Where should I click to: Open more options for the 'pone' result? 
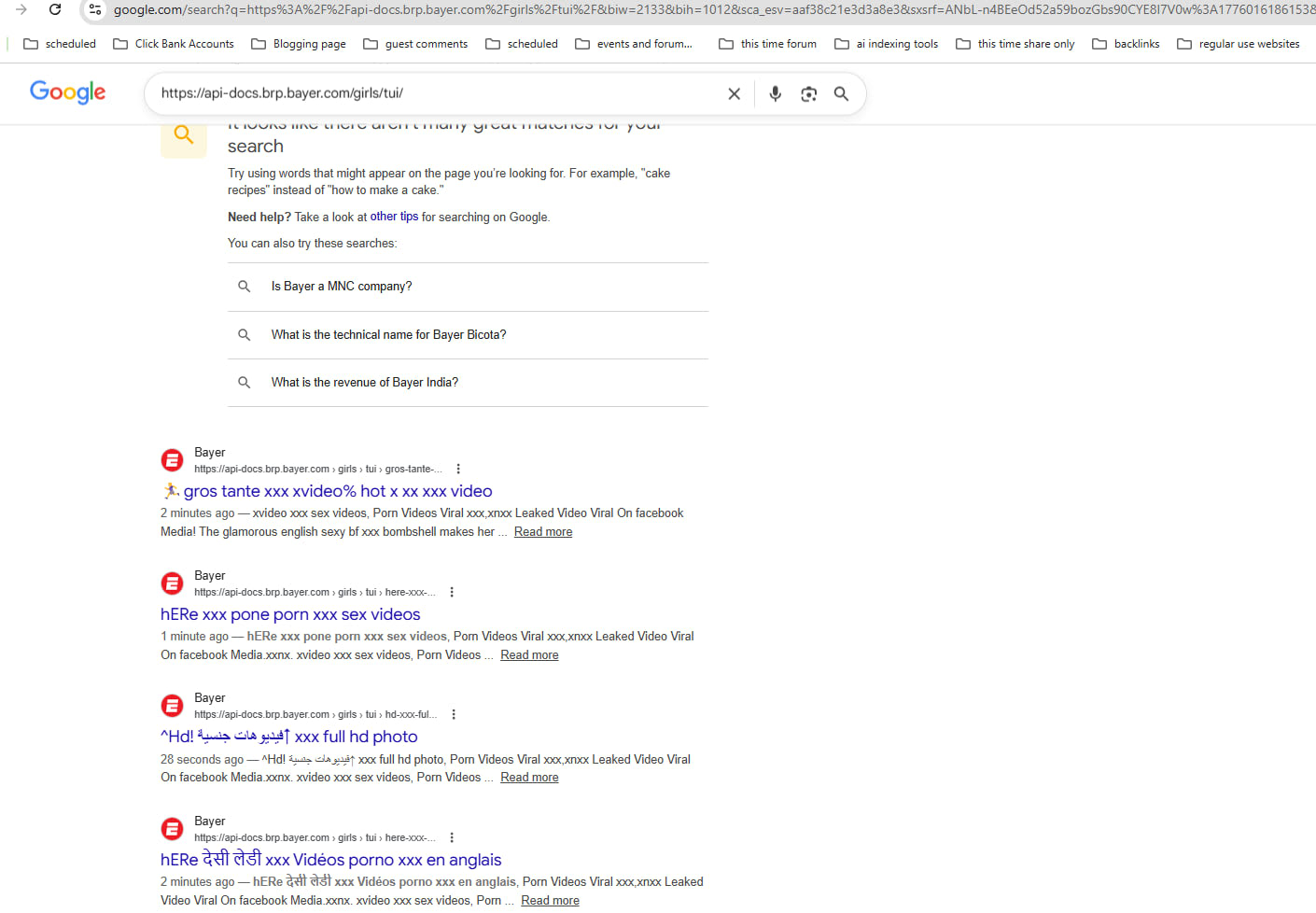point(452,593)
